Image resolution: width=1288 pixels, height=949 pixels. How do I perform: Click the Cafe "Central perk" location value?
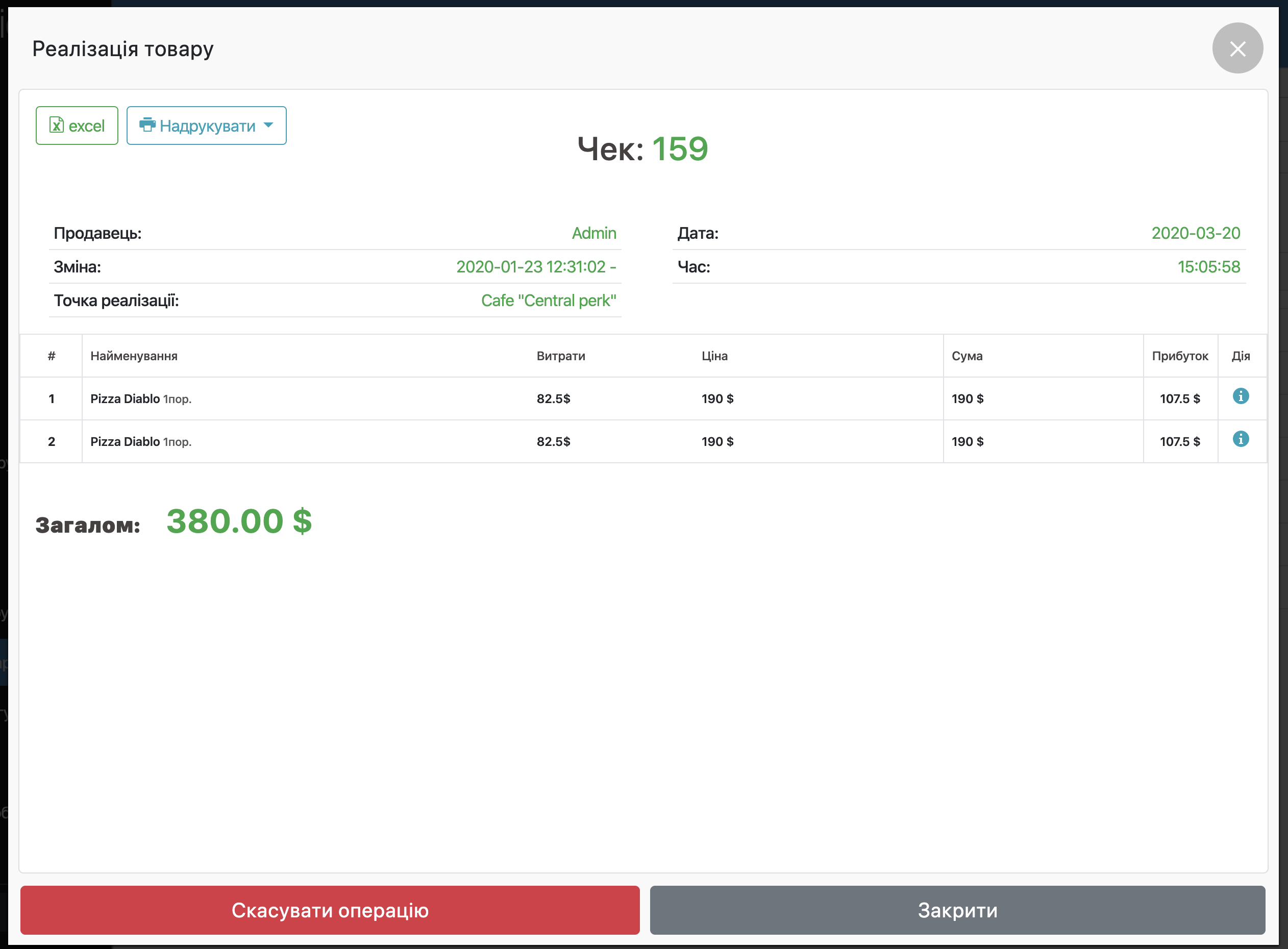[548, 301]
